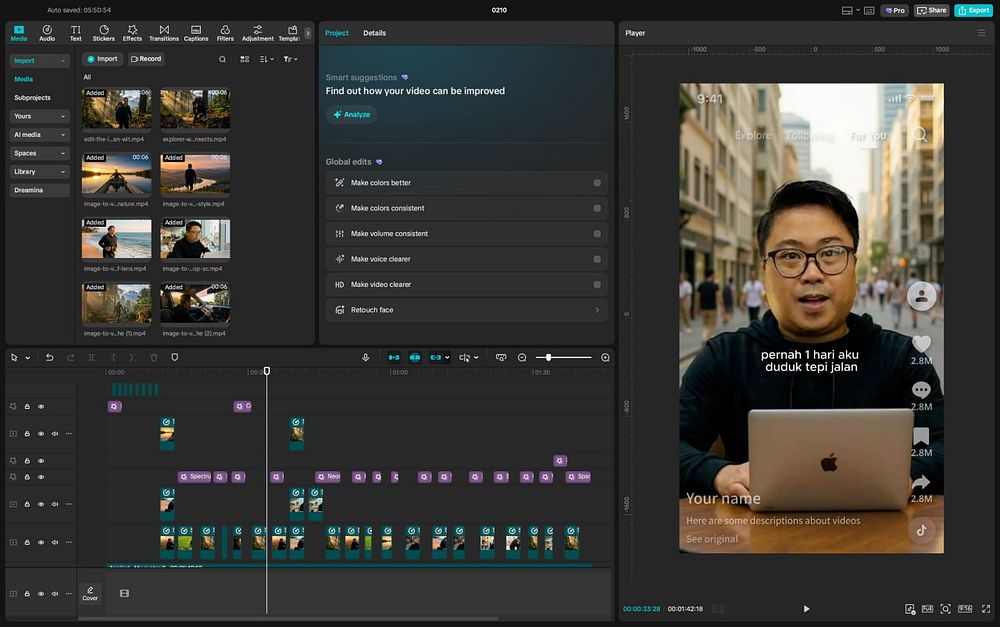Play the video in Player panel
1000x627 pixels.
[806, 608]
